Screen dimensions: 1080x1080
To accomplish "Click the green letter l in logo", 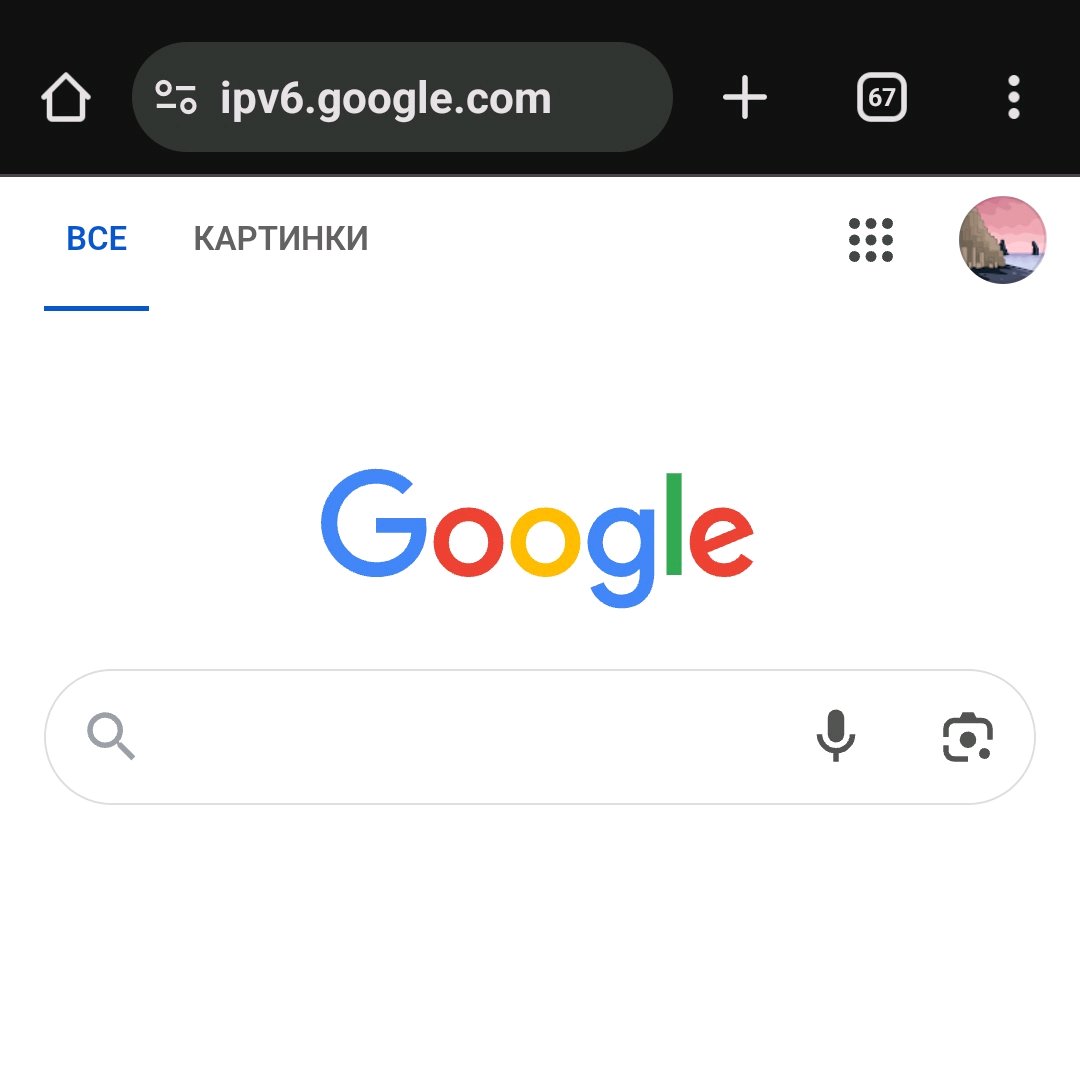I will (x=674, y=523).
